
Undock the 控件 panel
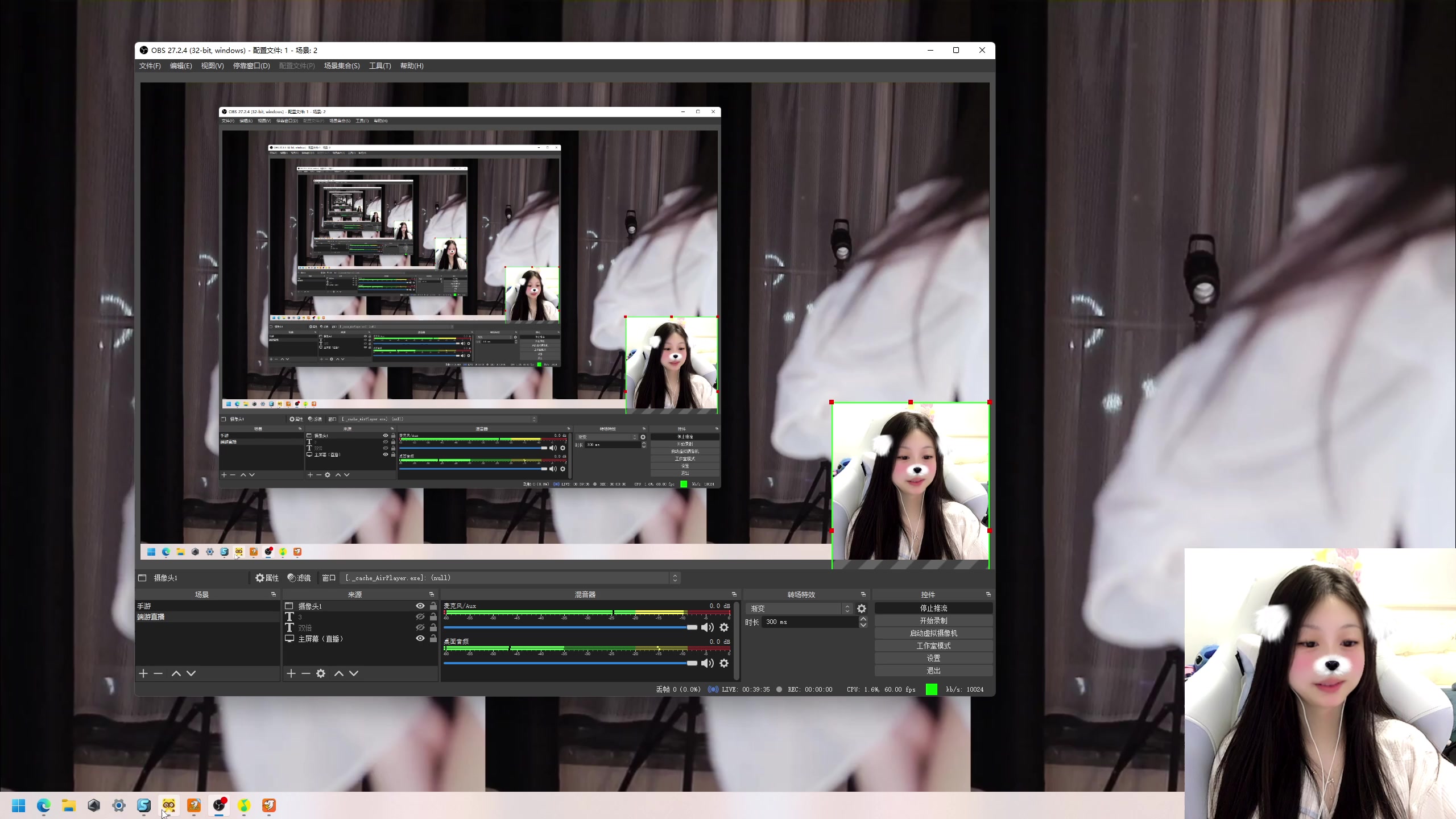click(988, 594)
